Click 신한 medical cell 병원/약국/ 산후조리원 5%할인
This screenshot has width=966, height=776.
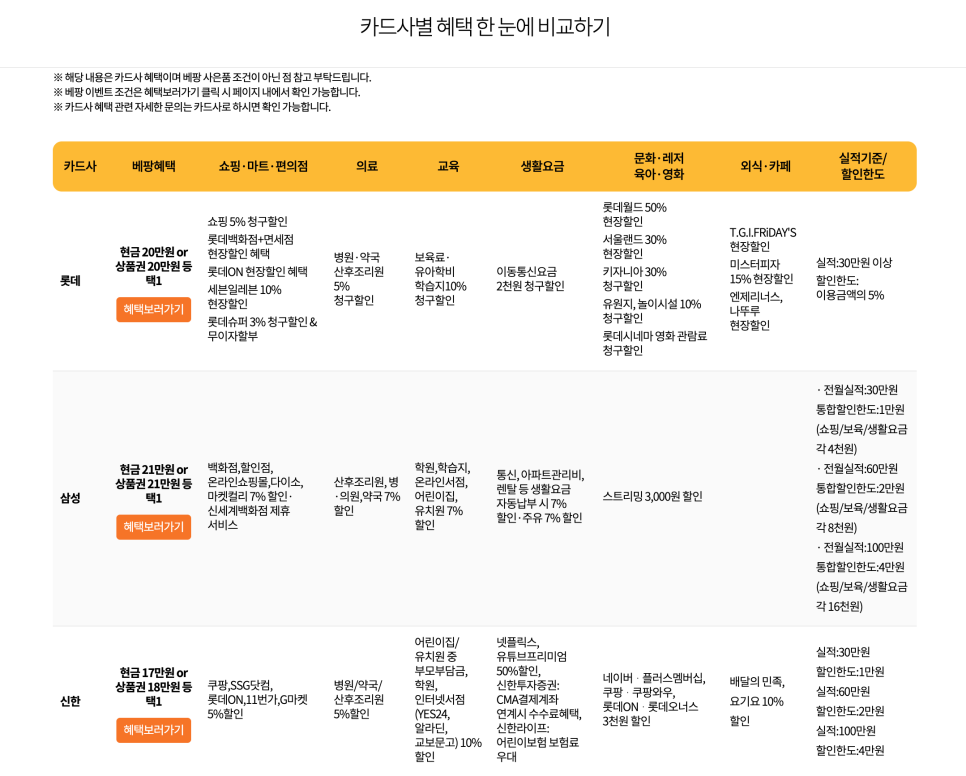coord(359,700)
